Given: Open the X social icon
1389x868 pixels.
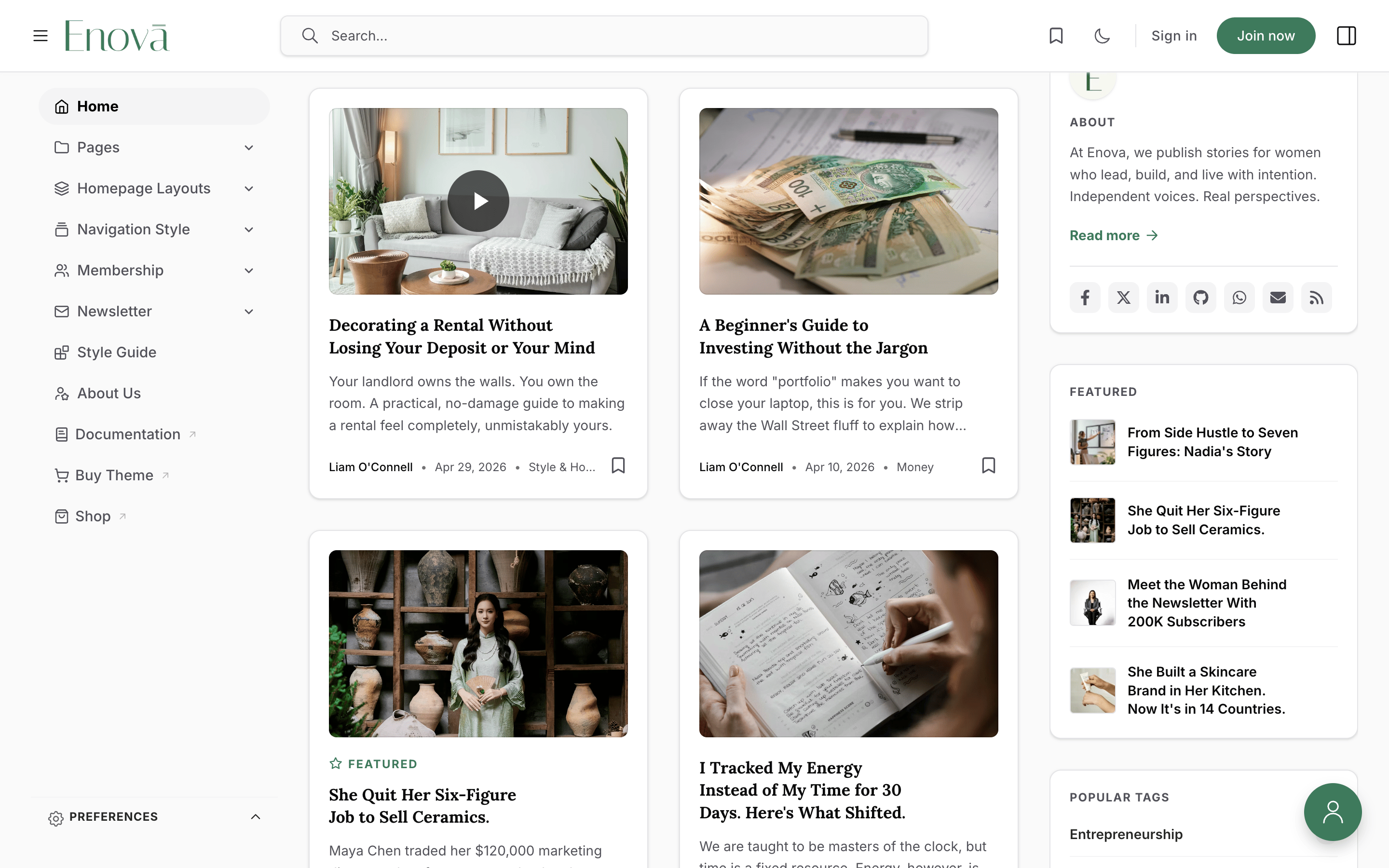Looking at the screenshot, I should [1123, 298].
